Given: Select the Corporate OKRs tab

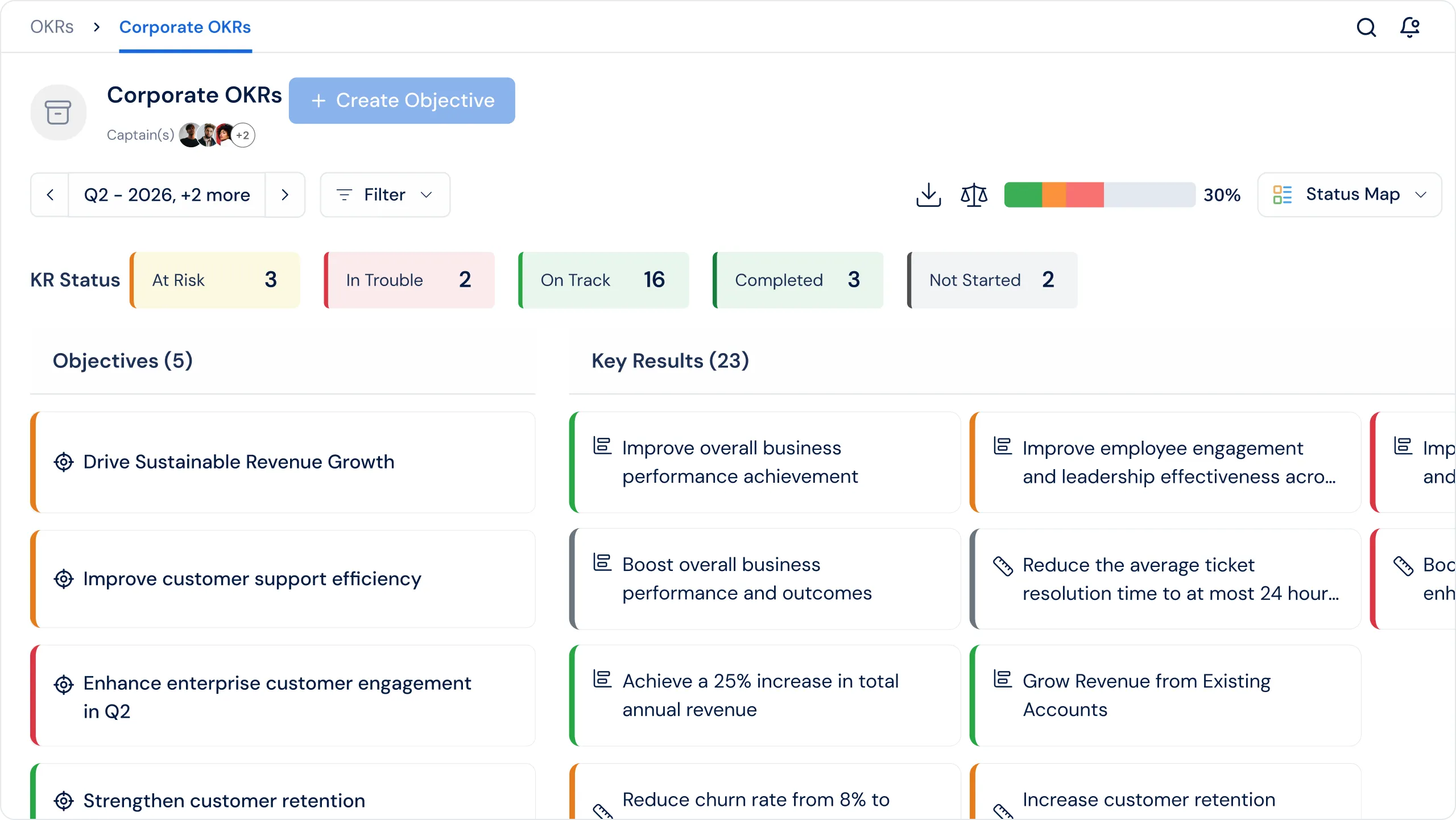Looking at the screenshot, I should (x=185, y=27).
